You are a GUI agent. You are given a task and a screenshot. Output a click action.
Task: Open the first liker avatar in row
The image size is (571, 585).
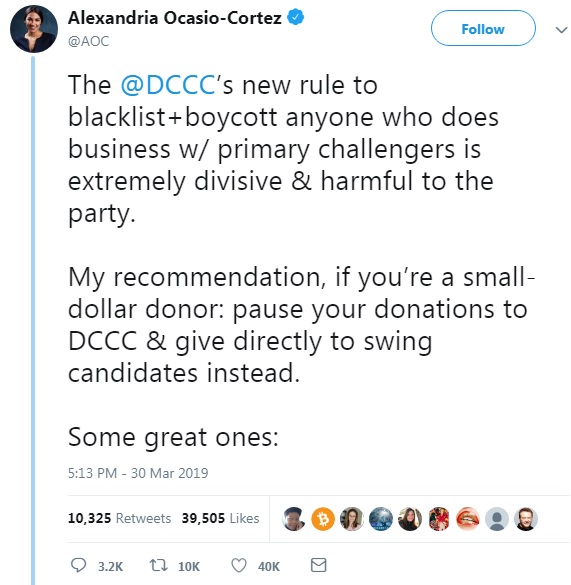pos(294,519)
